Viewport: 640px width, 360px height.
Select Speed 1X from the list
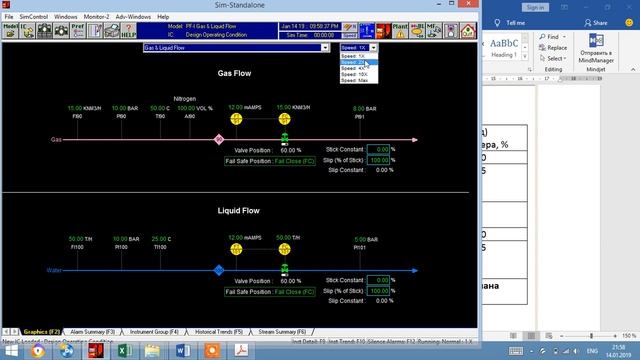pos(359,56)
